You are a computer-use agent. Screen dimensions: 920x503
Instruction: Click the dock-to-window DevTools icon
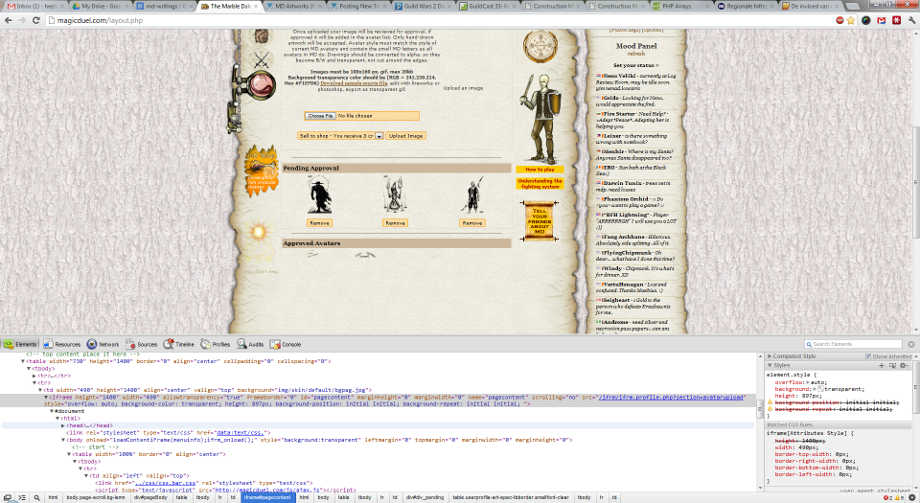(8, 498)
